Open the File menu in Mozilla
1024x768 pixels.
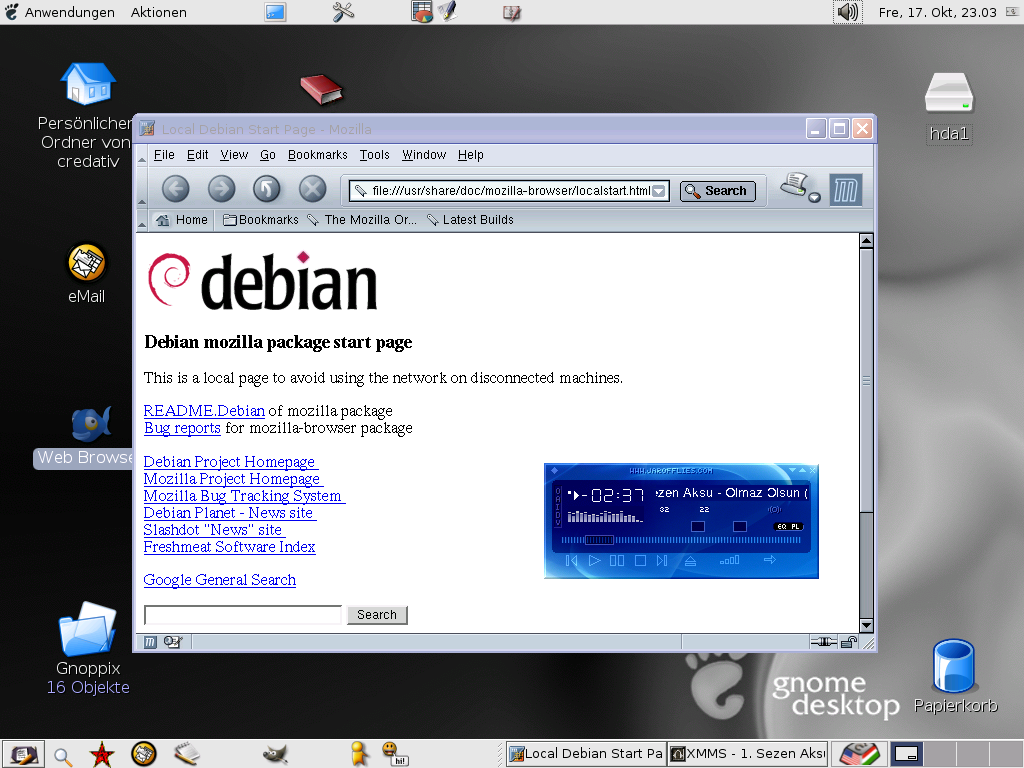[164, 155]
